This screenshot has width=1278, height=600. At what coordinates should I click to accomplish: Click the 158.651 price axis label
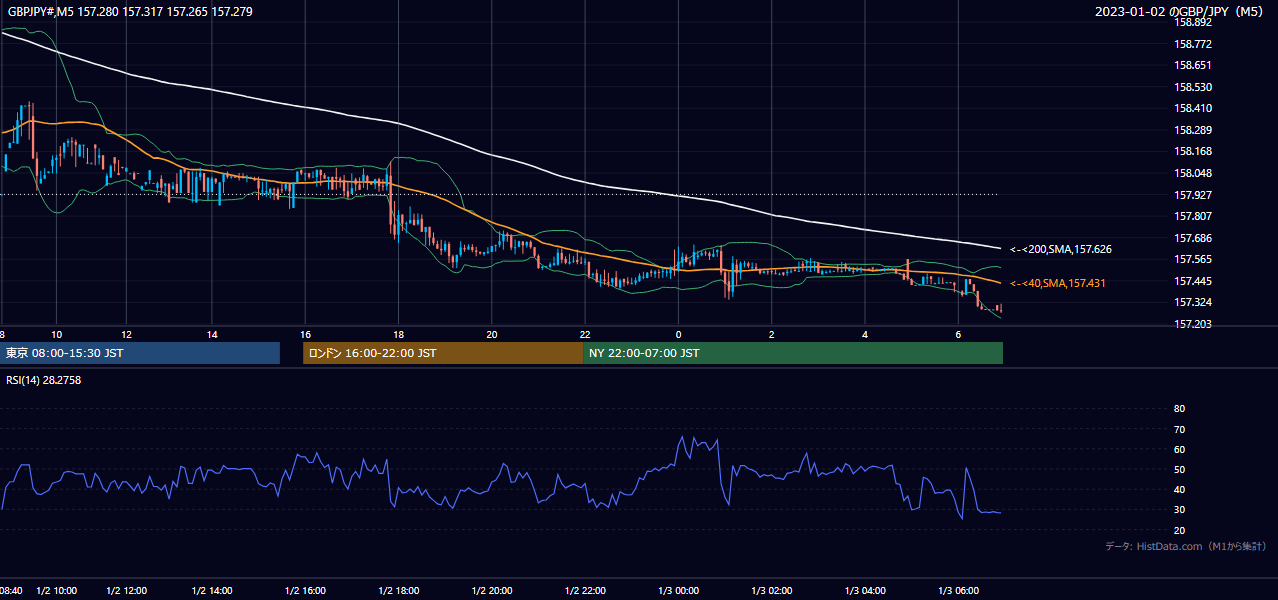click(1193, 65)
